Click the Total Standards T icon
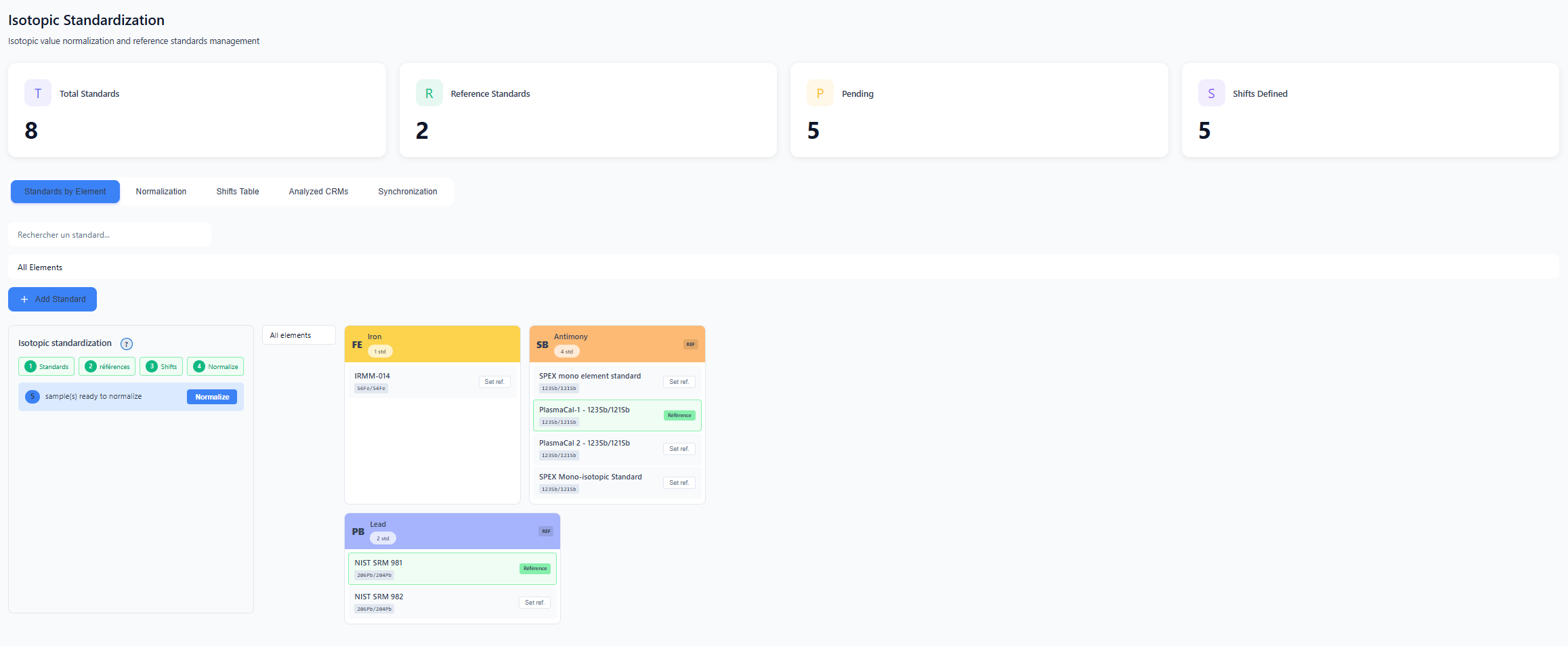This screenshot has width=1568, height=646. point(37,93)
